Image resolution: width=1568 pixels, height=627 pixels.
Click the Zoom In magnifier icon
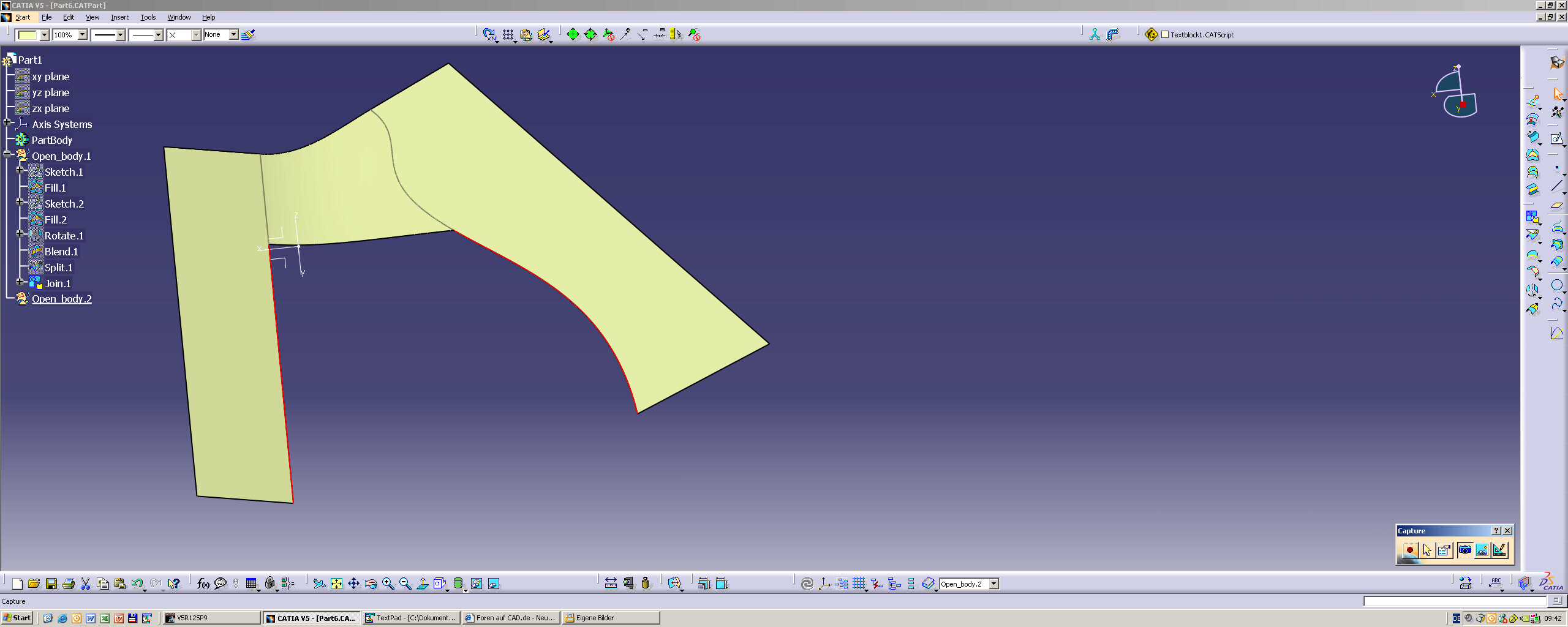(388, 584)
